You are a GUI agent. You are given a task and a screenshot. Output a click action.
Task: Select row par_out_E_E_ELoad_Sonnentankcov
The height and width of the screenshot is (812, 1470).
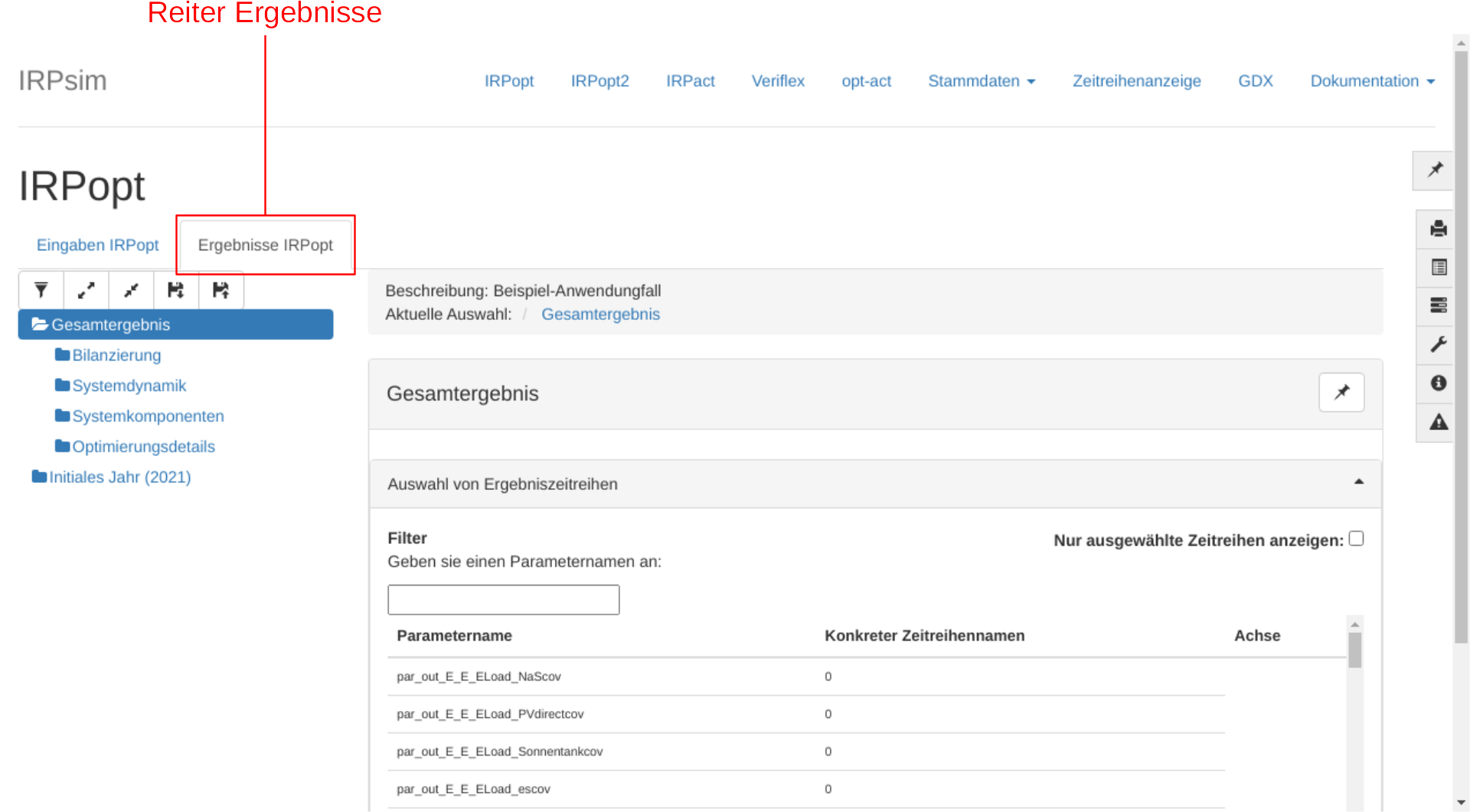pyautogui.click(x=806, y=752)
